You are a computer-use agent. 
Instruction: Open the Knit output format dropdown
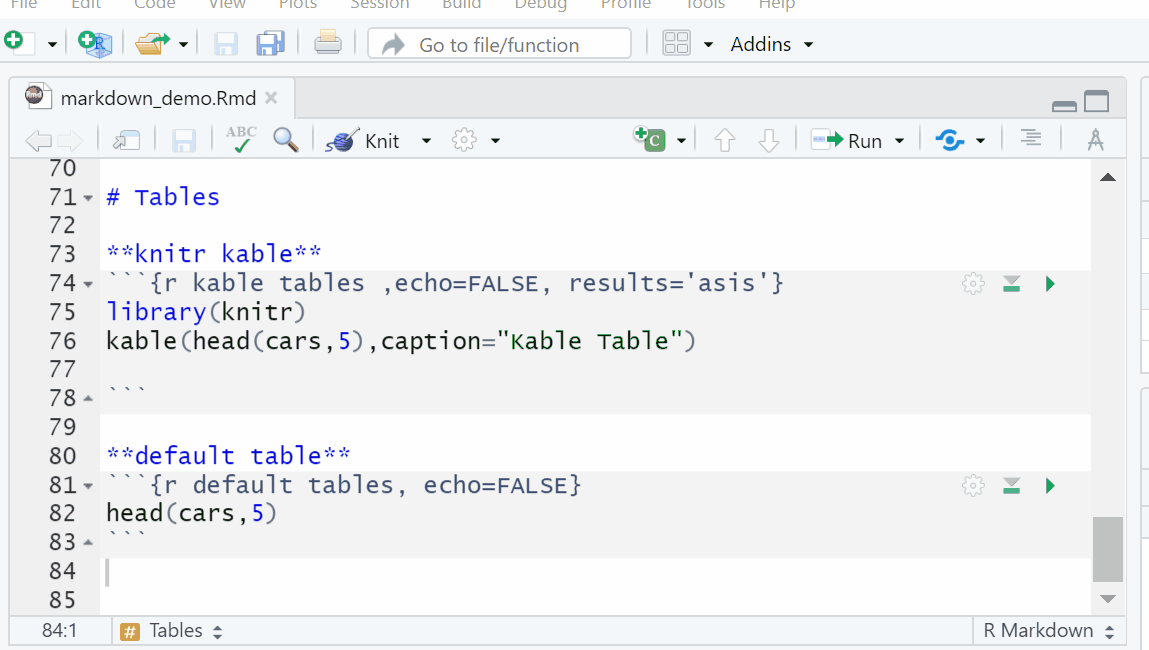pos(426,140)
